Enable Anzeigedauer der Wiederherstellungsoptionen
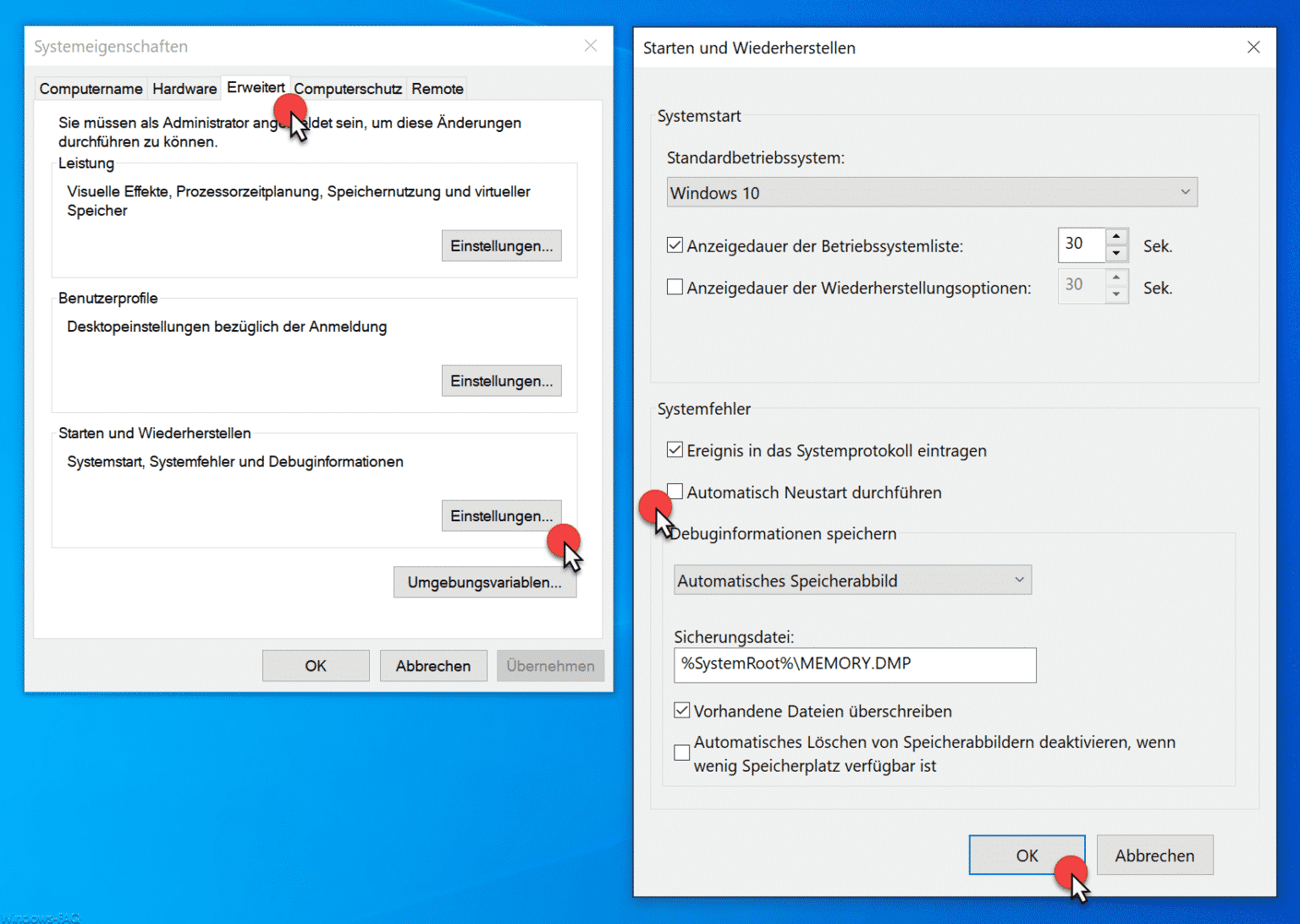The height and width of the screenshot is (924, 1300). pos(675,287)
